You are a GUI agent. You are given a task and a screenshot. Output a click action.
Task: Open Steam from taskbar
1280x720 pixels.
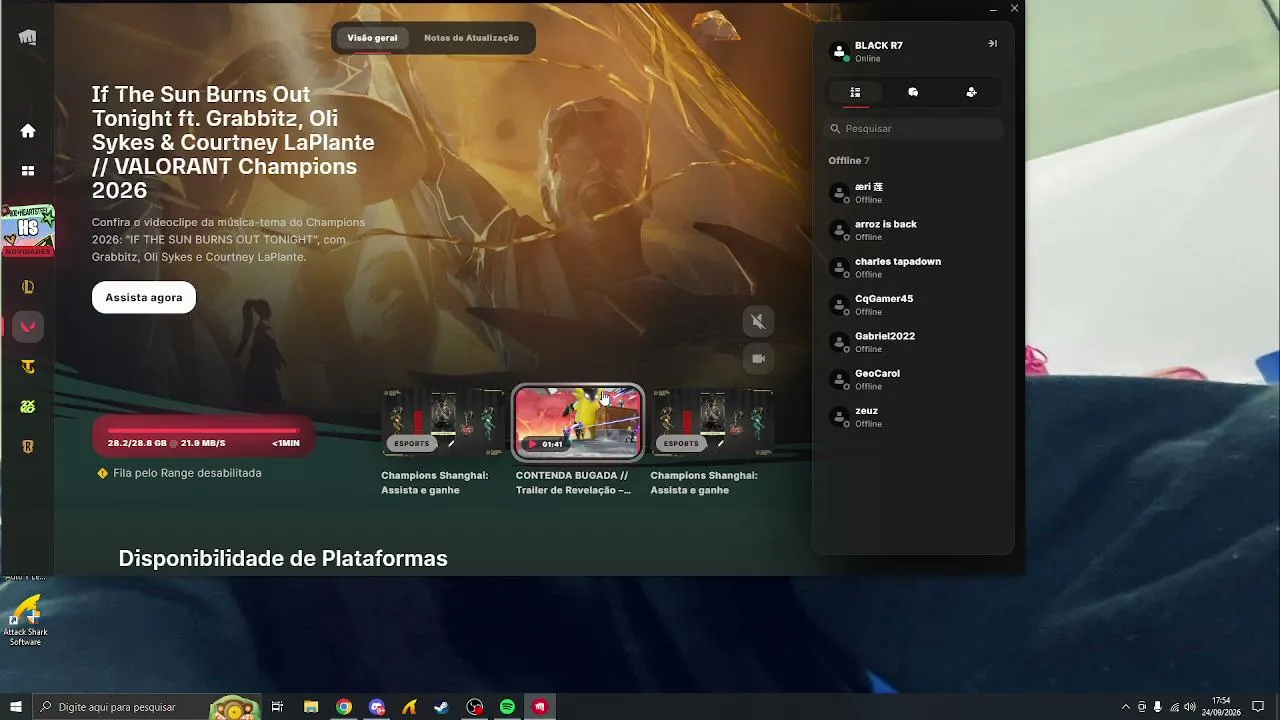point(441,707)
